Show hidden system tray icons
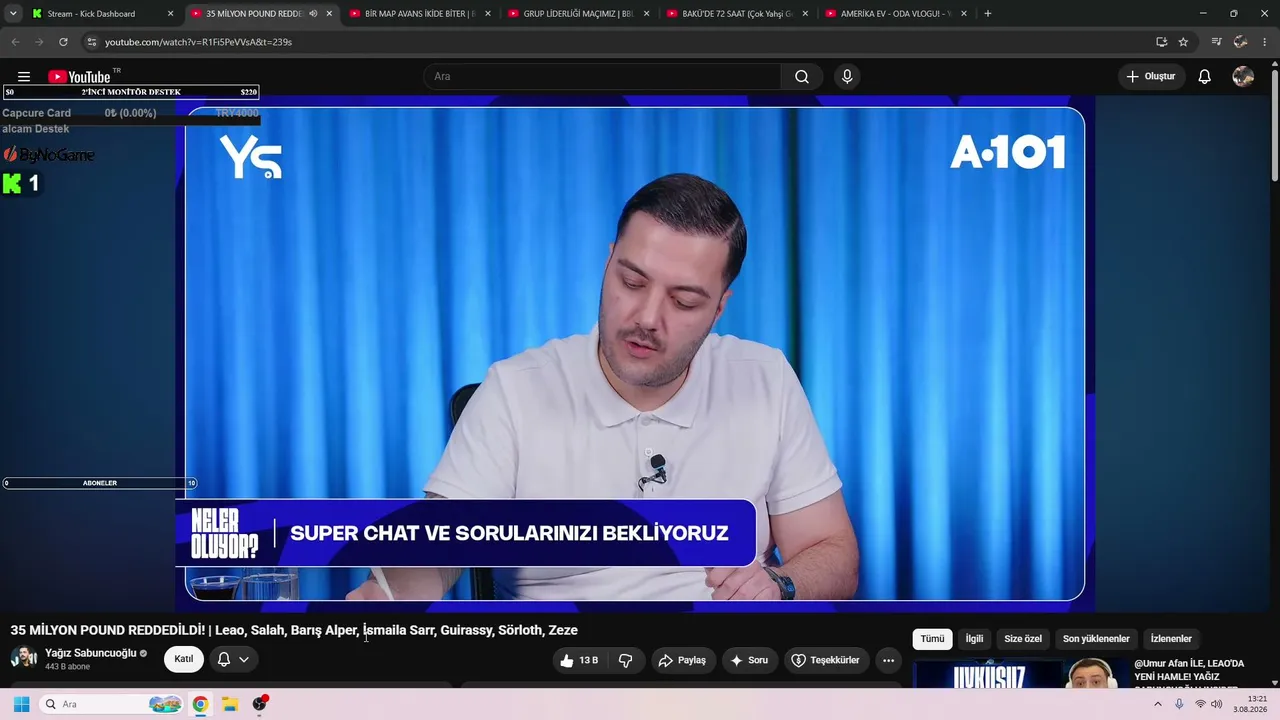 (1158, 704)
